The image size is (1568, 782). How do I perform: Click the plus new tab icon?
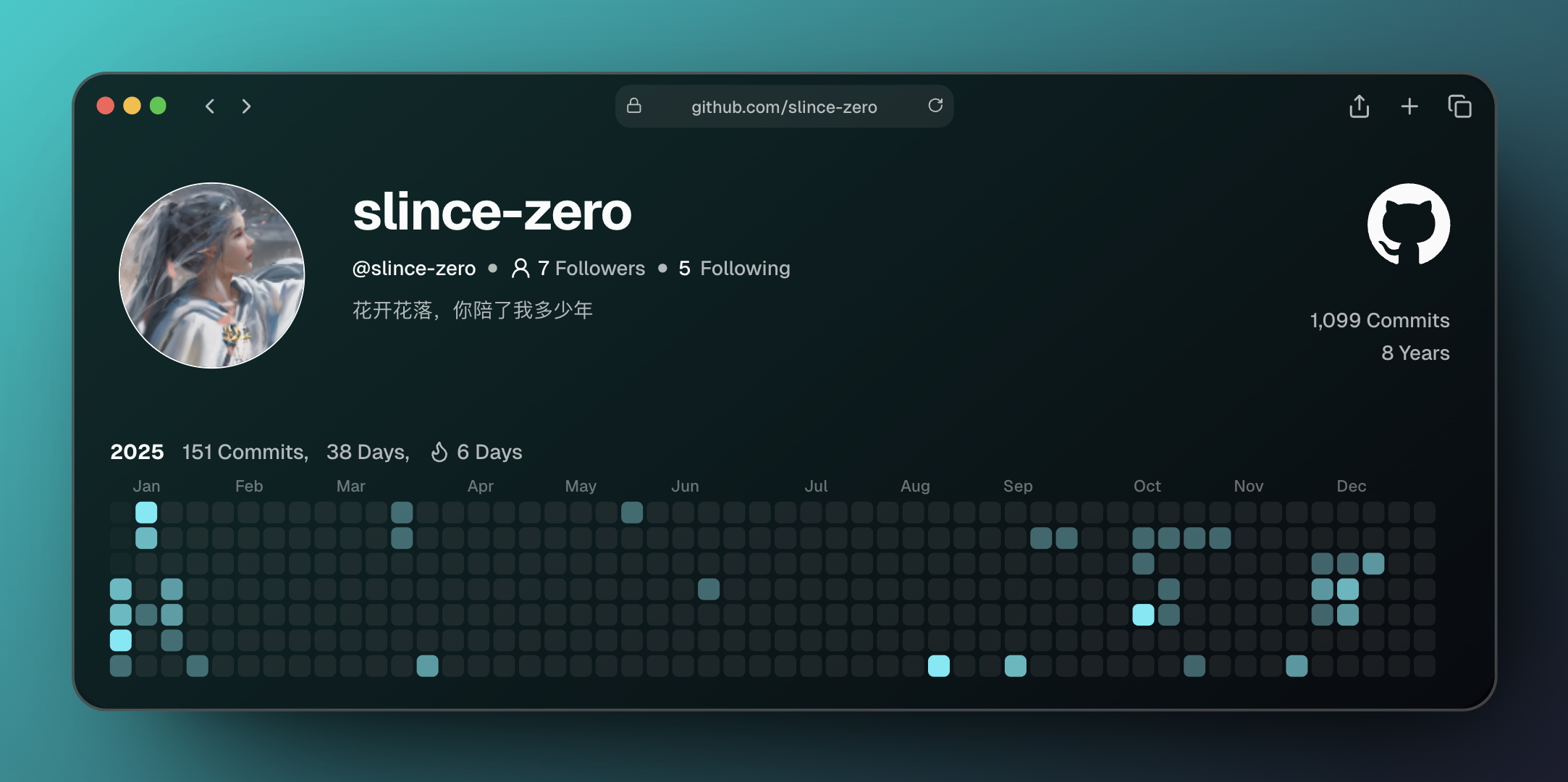[1409, 106]
